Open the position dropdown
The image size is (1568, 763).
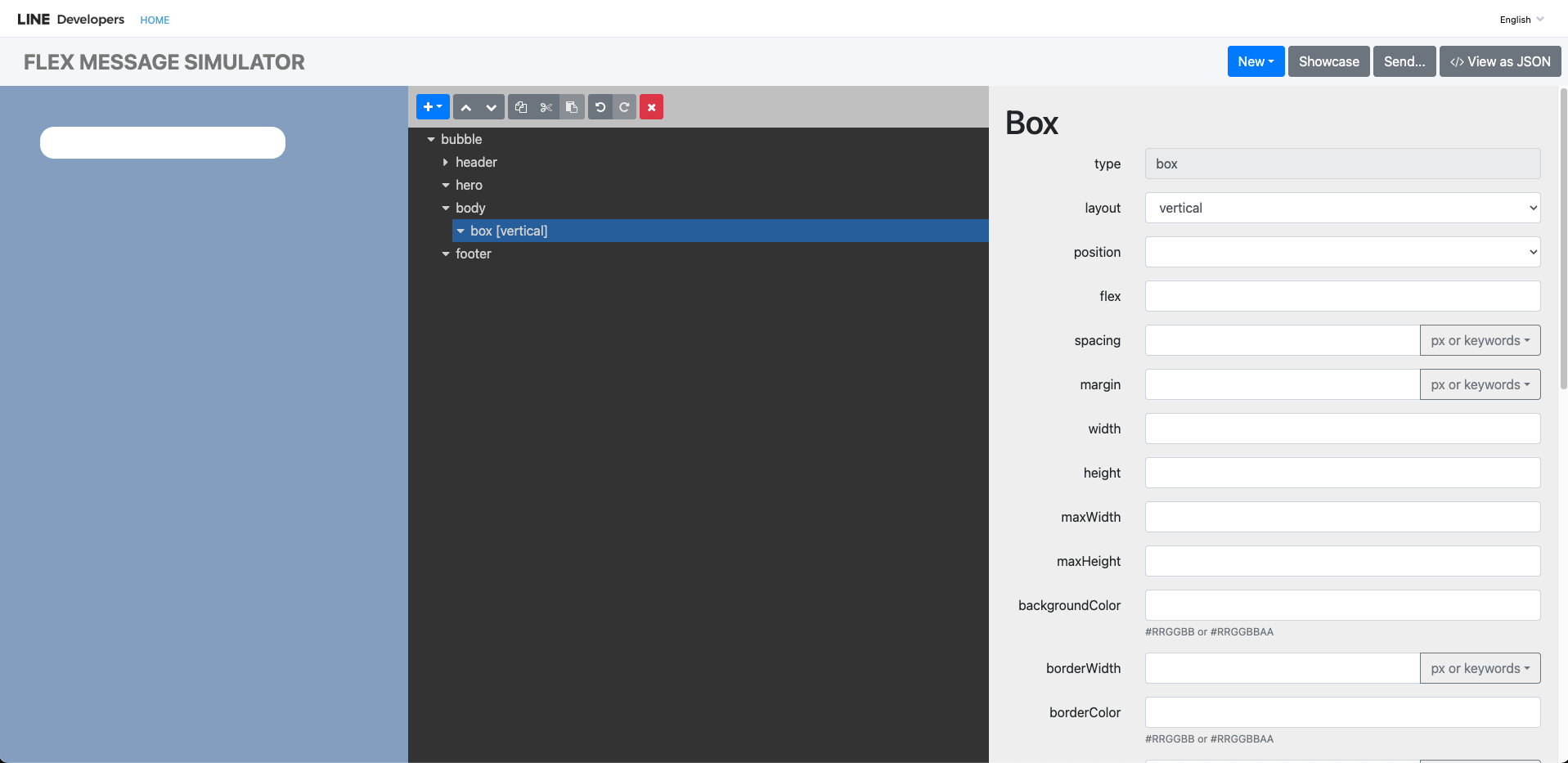pyautogui.click(x=1342, y=252)
